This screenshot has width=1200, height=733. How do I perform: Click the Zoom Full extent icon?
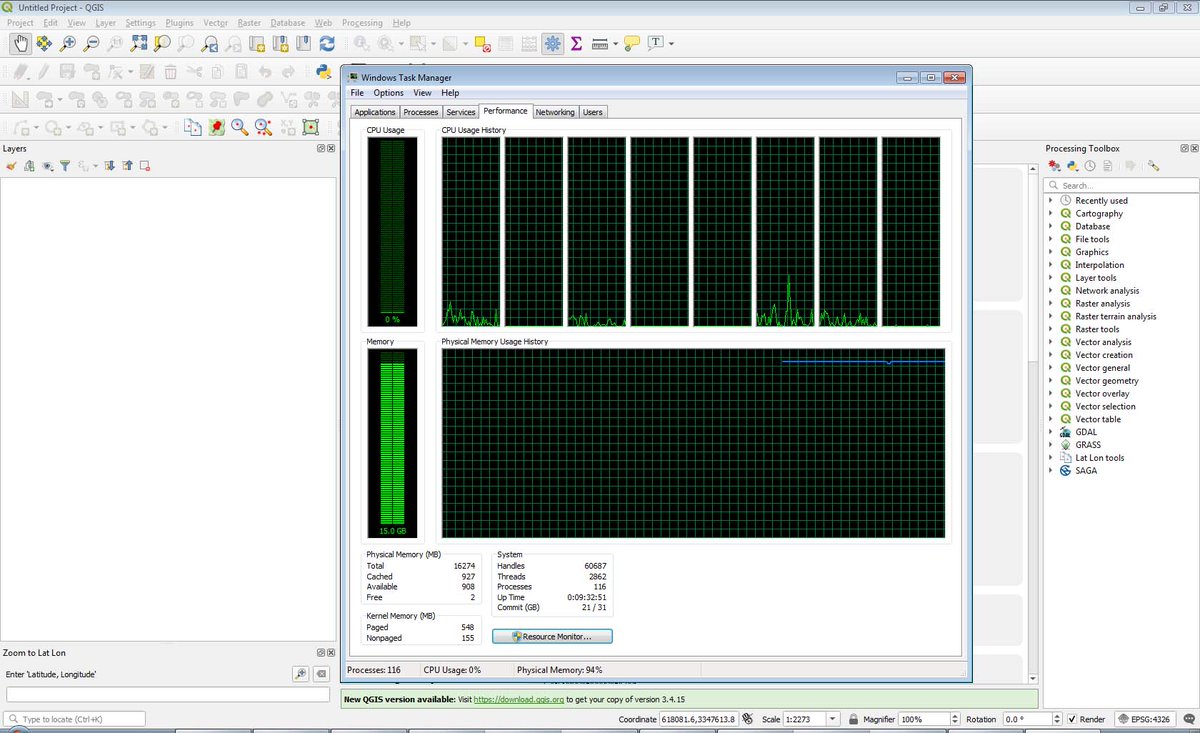pyautogui.click(x=138, y=43)
